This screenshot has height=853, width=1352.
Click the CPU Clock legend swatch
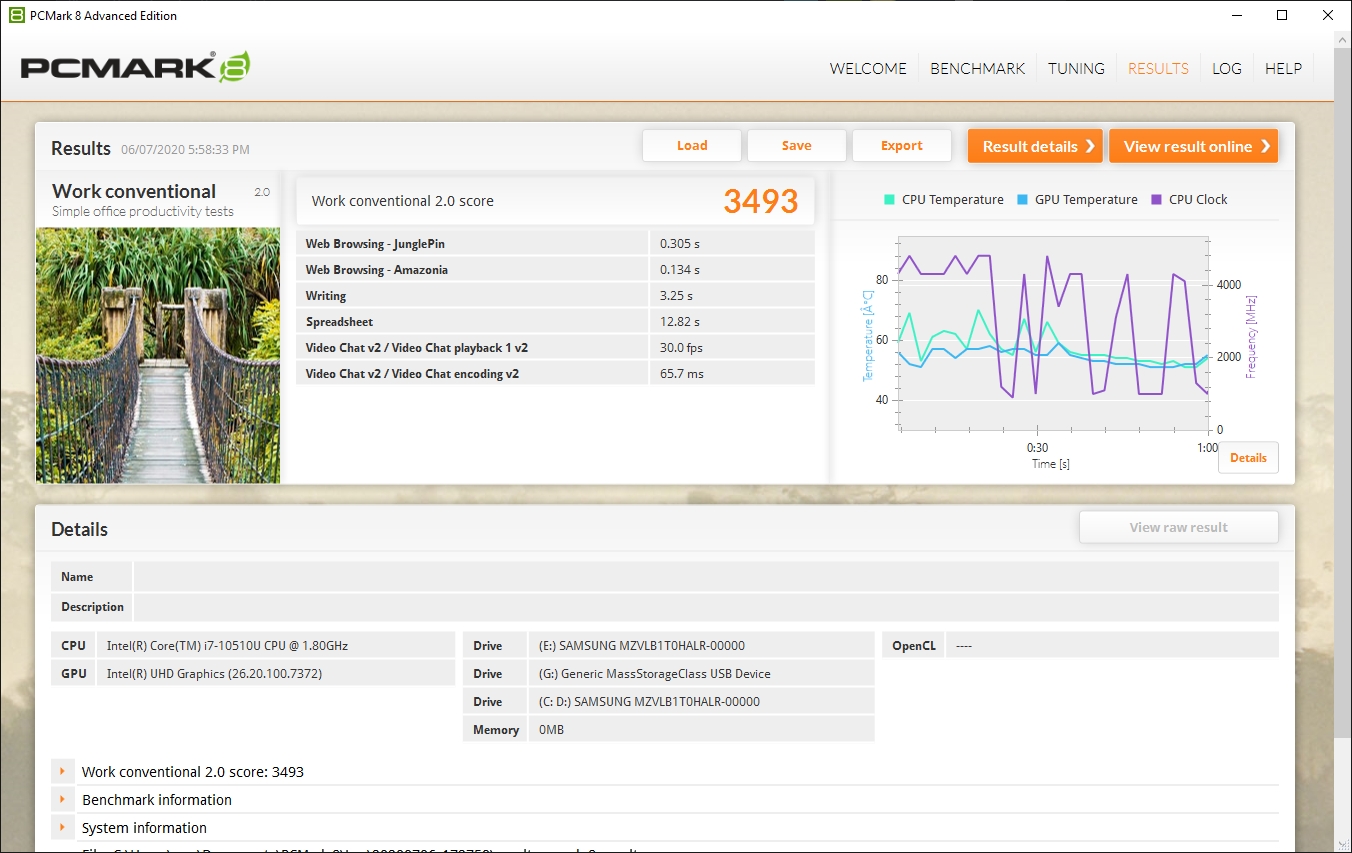click(x=1157, y=199)
